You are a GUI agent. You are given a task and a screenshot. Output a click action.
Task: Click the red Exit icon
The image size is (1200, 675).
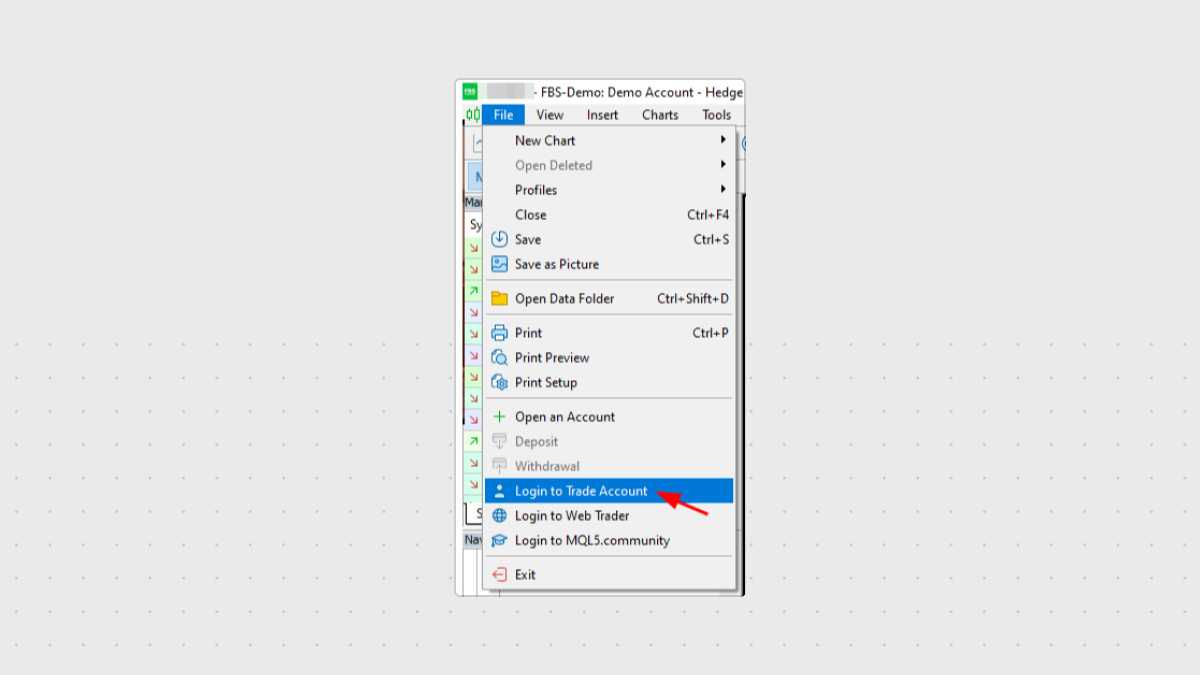[499, 575]
